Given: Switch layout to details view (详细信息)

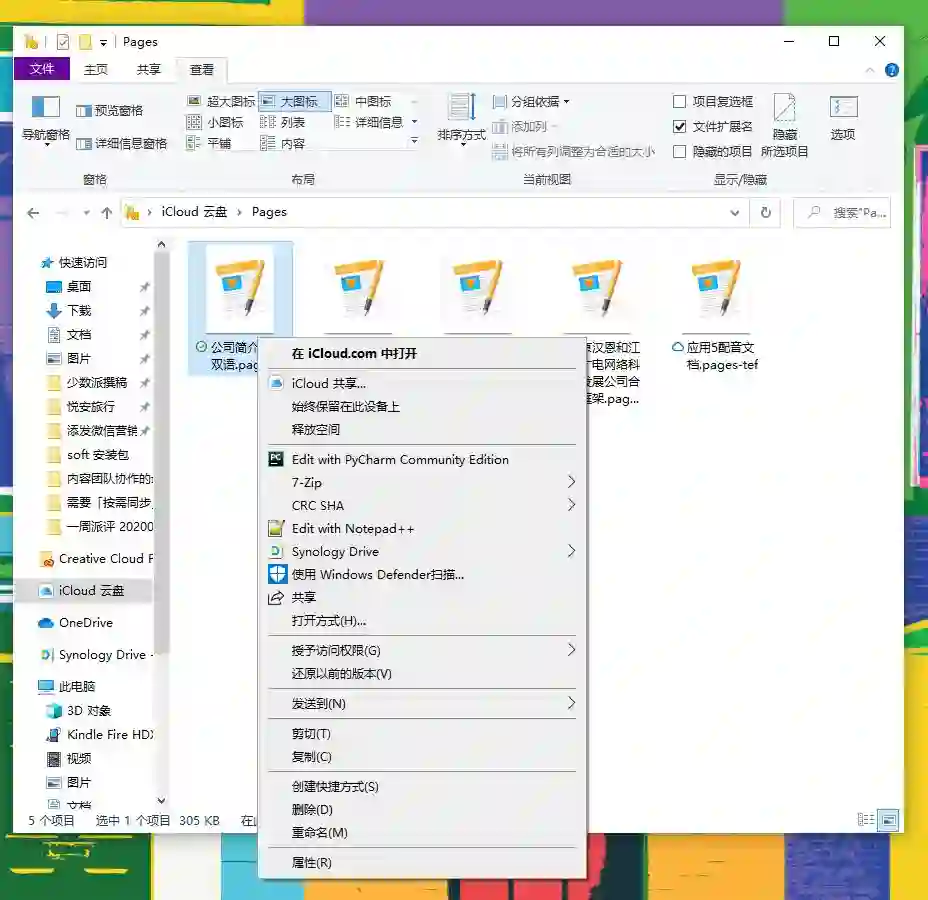Looking at the screenshot, I should coord(369,122).
